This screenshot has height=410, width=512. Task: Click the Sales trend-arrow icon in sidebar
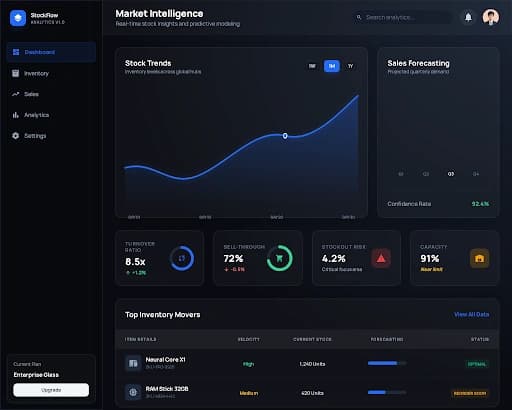[x=15, y=94]
